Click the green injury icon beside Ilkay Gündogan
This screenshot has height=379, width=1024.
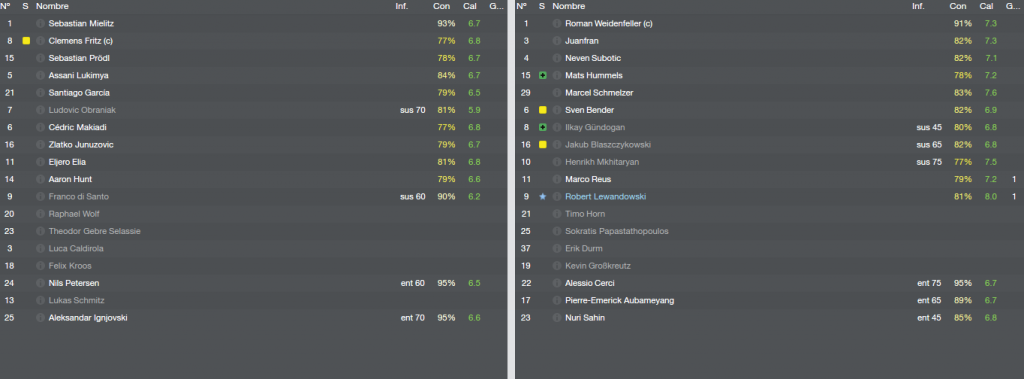tap(543, 127)
